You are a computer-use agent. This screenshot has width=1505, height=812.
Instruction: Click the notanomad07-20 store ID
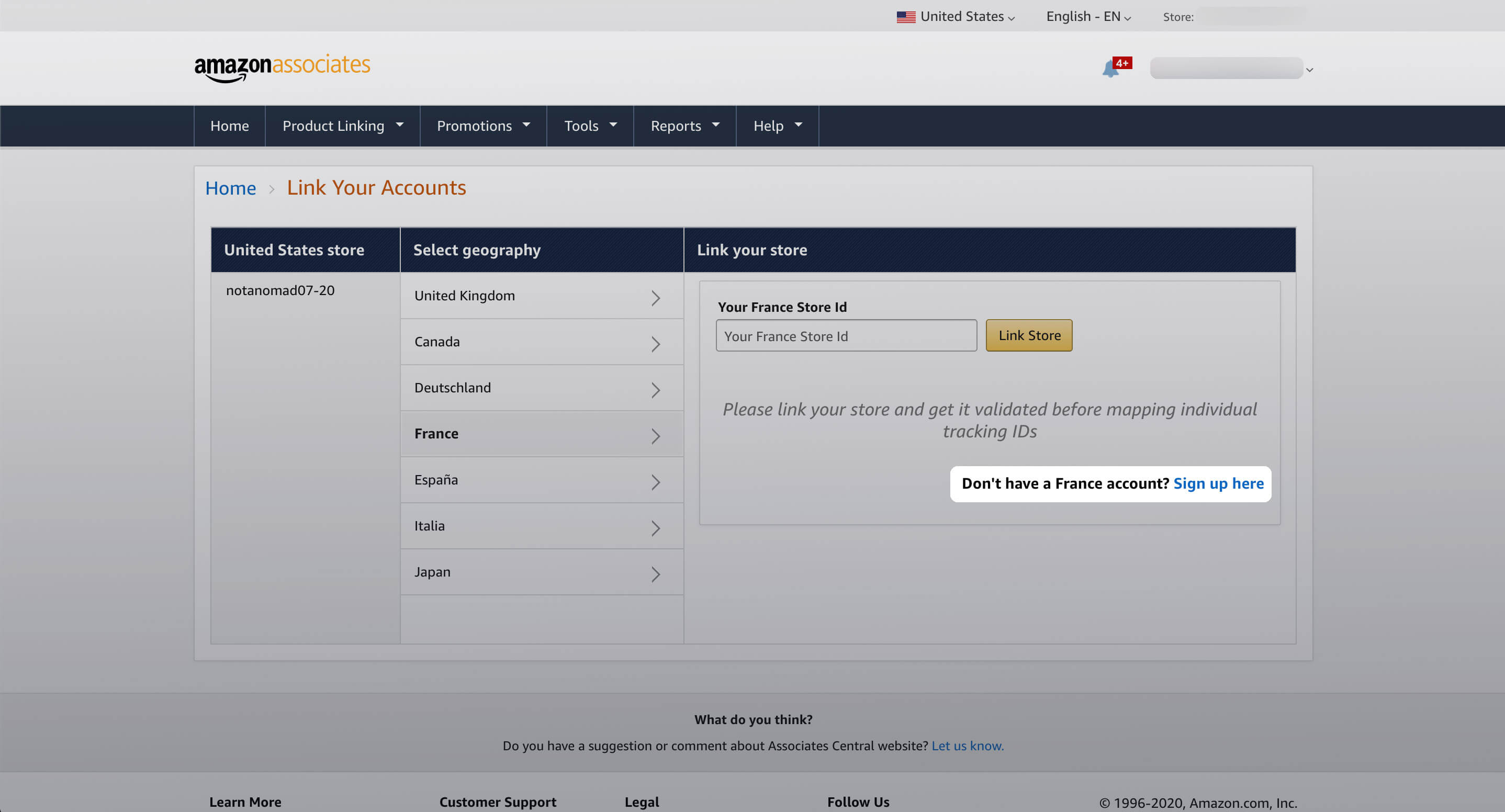point(280,290)
